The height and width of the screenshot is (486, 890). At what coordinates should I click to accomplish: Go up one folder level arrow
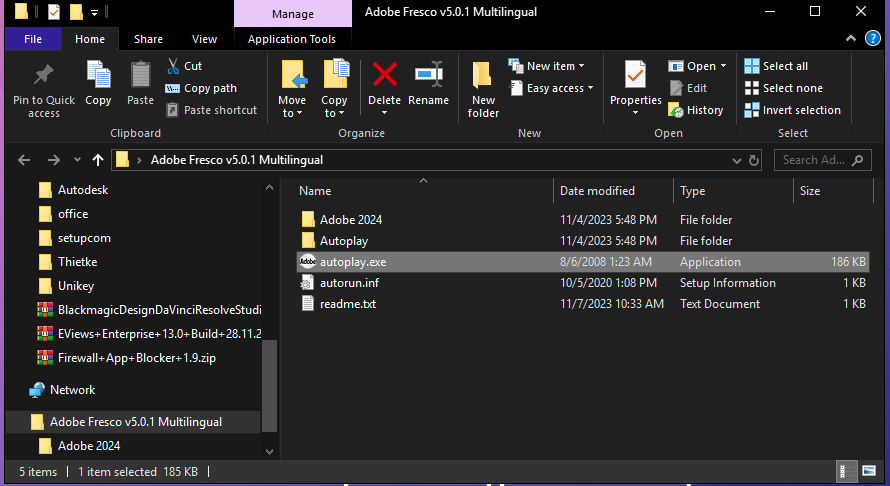coord(97,160)
